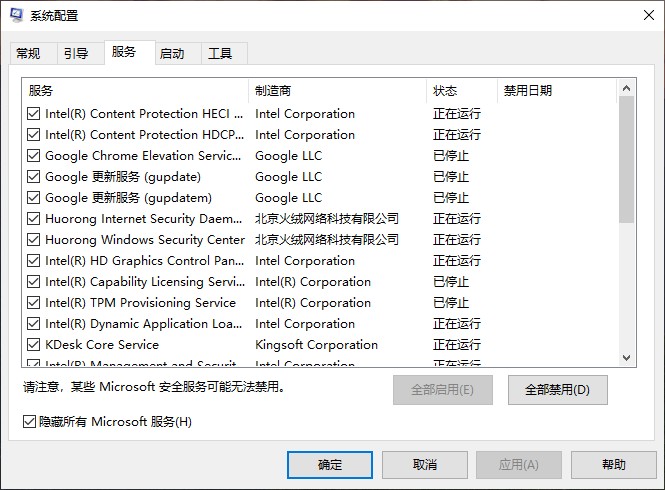The image size is (665, 490).
Task: Close the 系统配置 dialog window
Action: pyautogui.click(x=648, y=15)
